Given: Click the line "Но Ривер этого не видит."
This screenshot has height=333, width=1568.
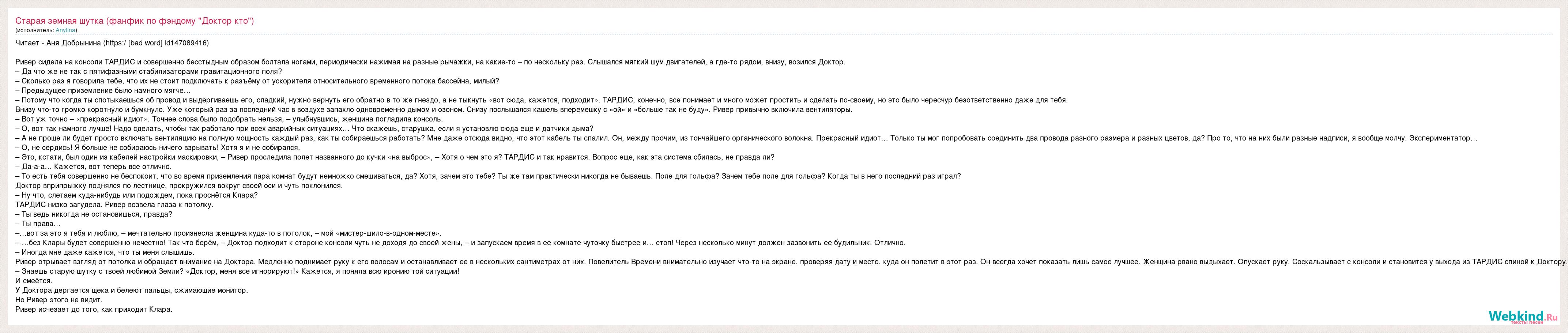Looking at the screenshot, I should (x=59, y=300).
